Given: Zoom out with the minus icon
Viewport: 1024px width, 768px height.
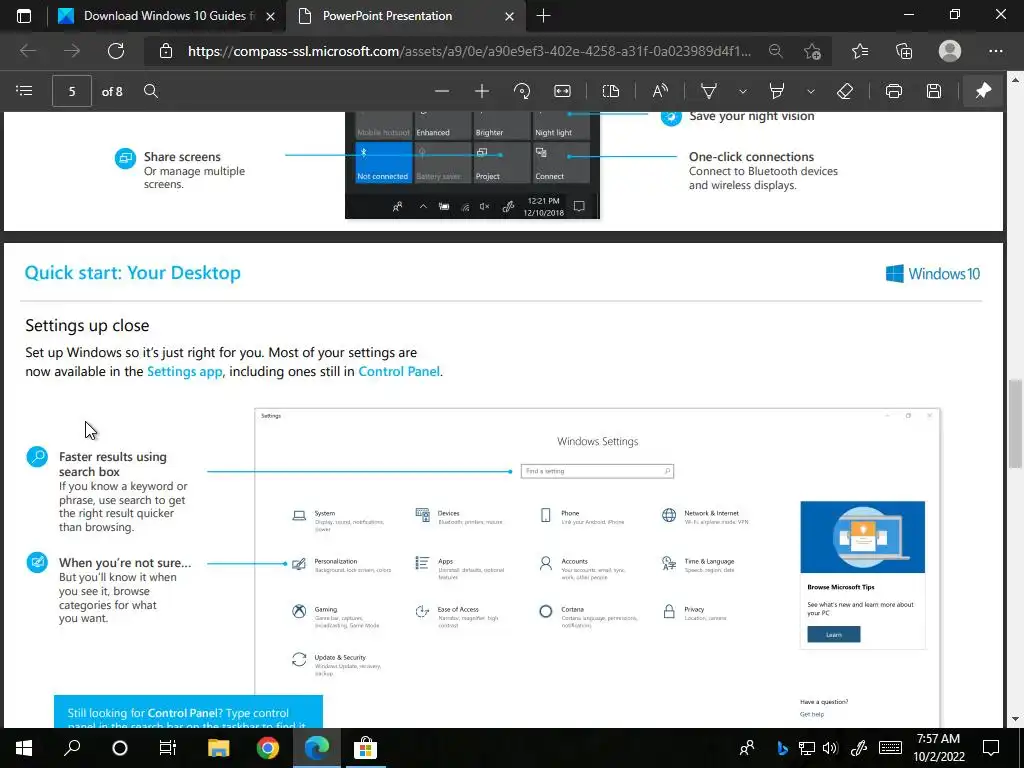Looking at the screenshot, I should [x=442, y=91].
